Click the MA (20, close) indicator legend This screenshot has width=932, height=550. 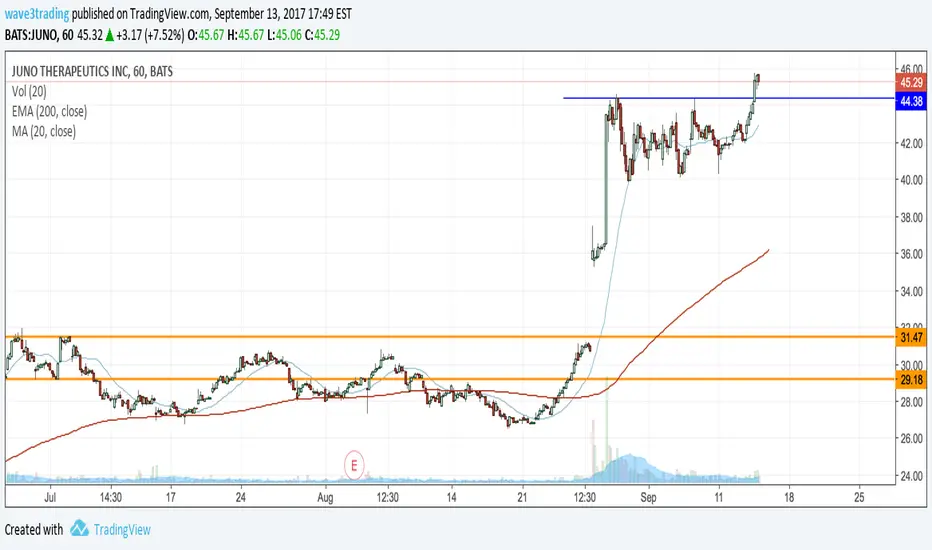click(44, 131)
